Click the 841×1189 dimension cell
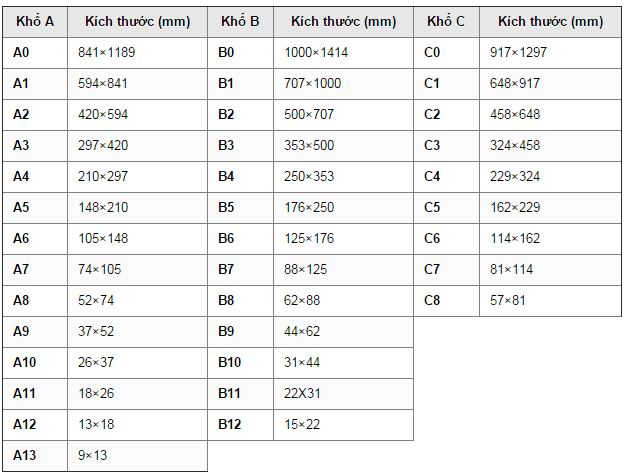Screen dimensions: 627x473 pos(107,52)
